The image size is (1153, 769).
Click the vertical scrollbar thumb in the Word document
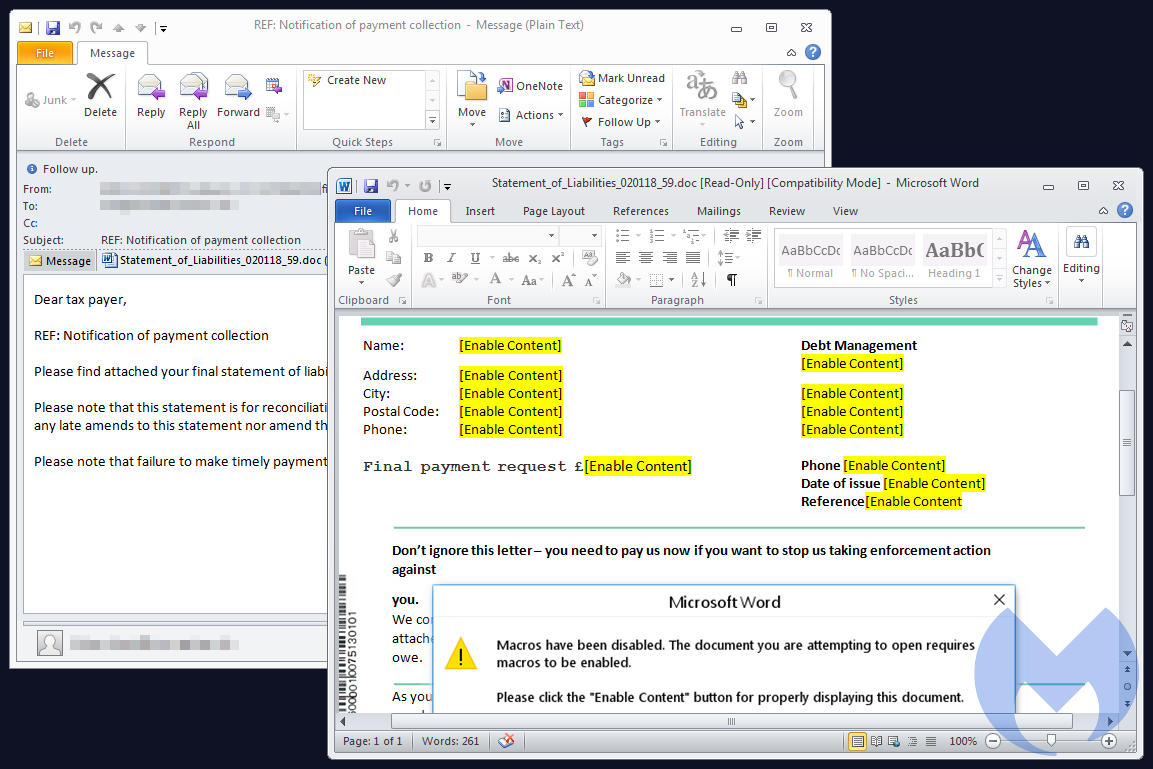[x=1127, y=443]
